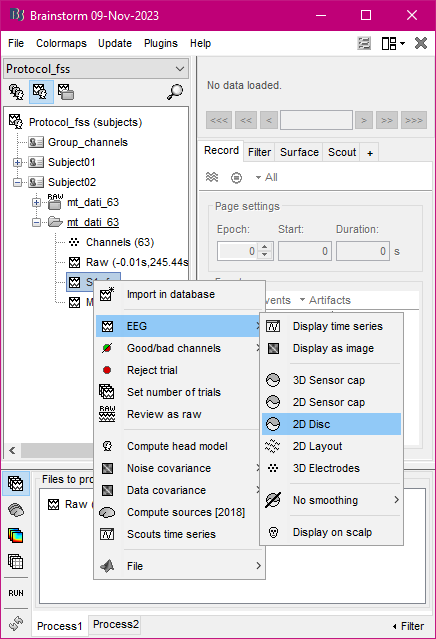
Task: Choose 2D Layout option
Action: pyautogui.click(x=331, y=447)
